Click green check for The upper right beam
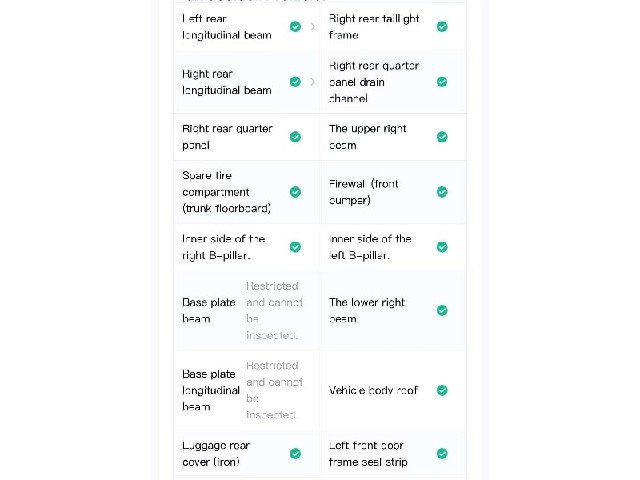640x480 pixels. pyautogui.click(x=442, y=137)
